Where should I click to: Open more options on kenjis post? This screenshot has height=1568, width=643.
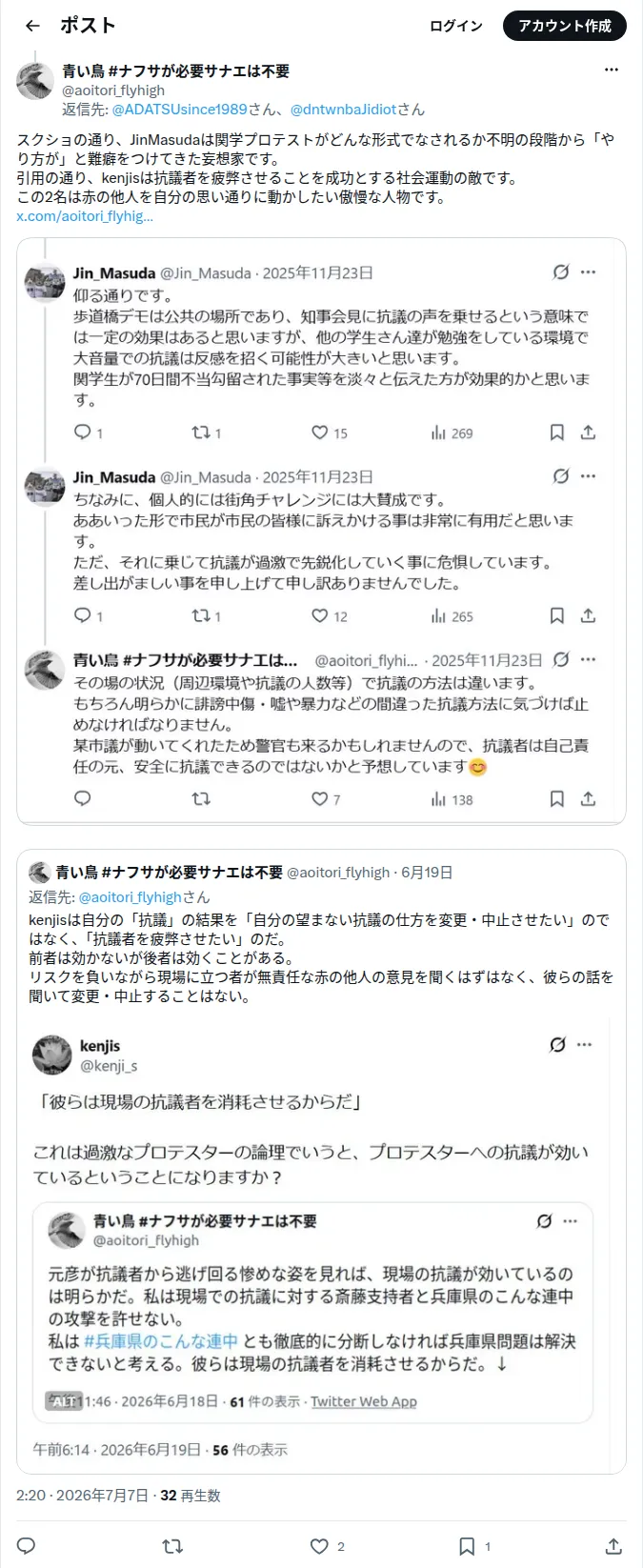[x=585, y=1045]
